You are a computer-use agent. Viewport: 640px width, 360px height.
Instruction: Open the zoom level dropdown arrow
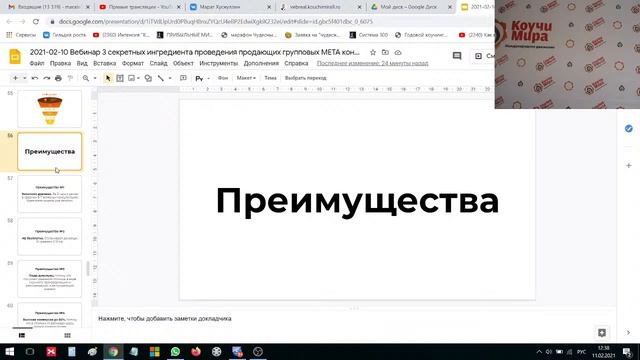coord(95,78)
